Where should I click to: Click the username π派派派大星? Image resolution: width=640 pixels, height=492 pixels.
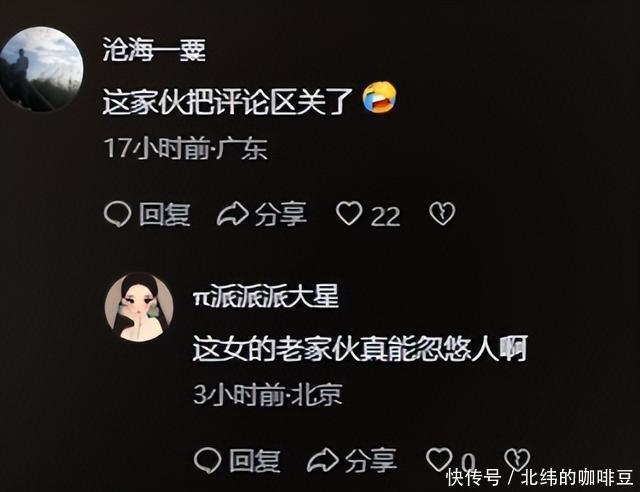pyautogui.click(x=266, y=296)
